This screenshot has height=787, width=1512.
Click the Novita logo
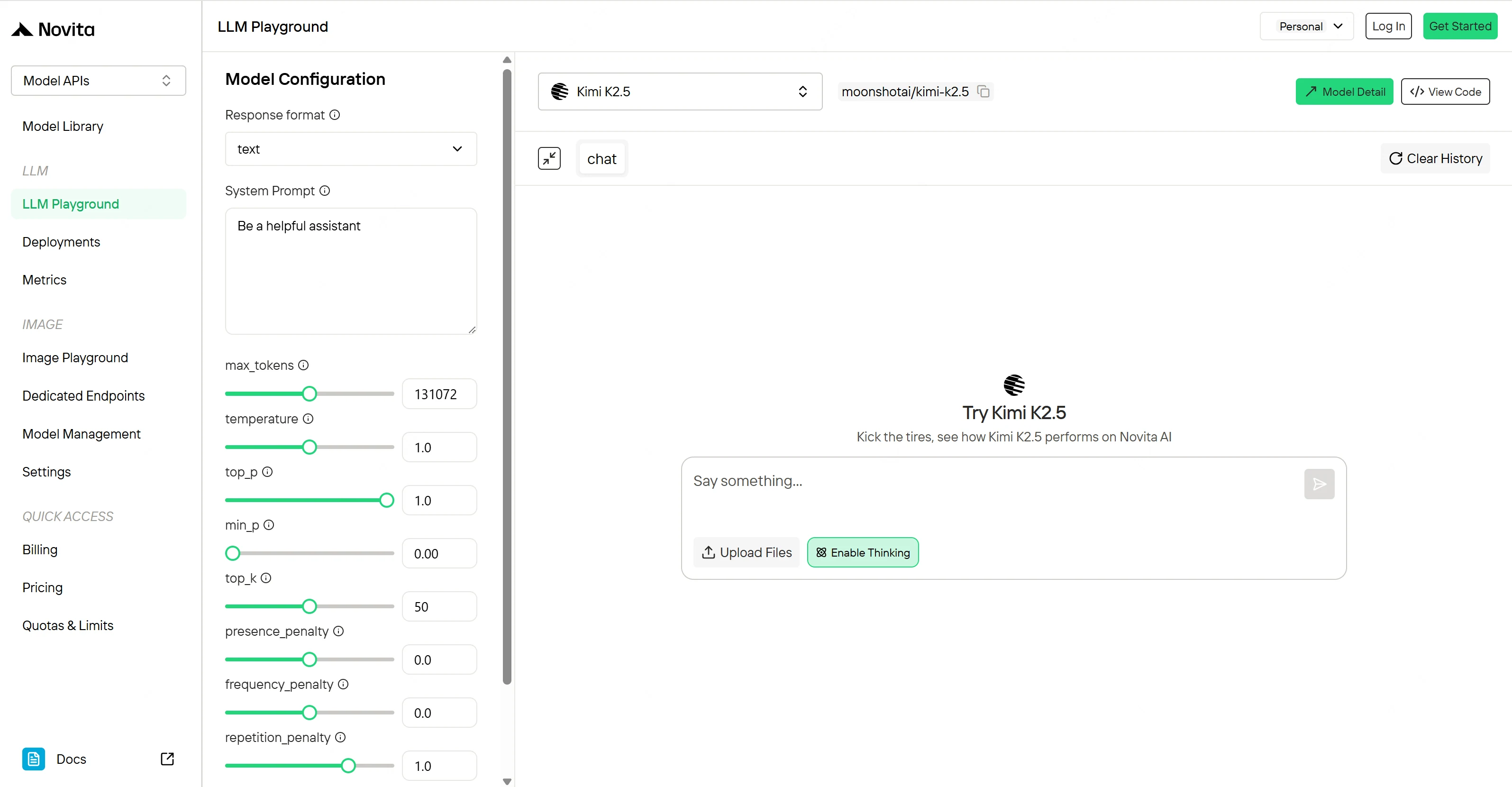point(53,29)
